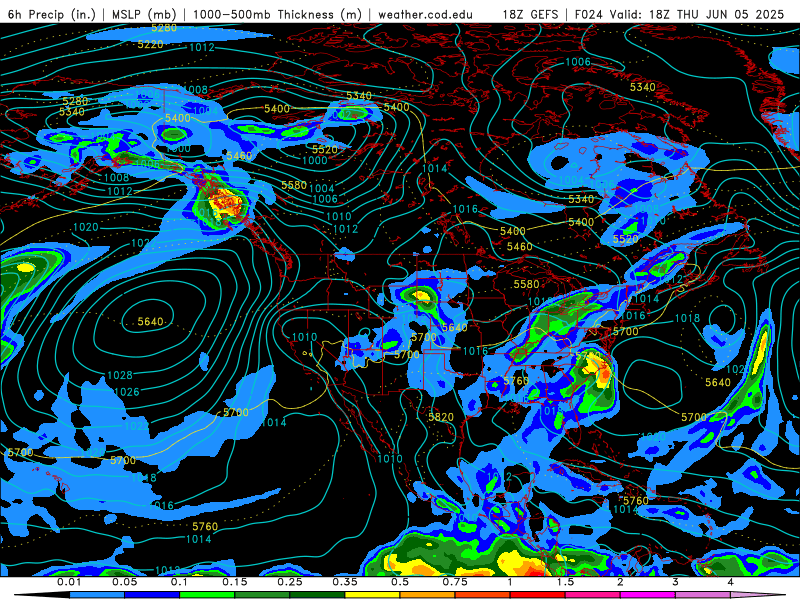Click the '0.01' legend scale value

[x=69, y=582]
